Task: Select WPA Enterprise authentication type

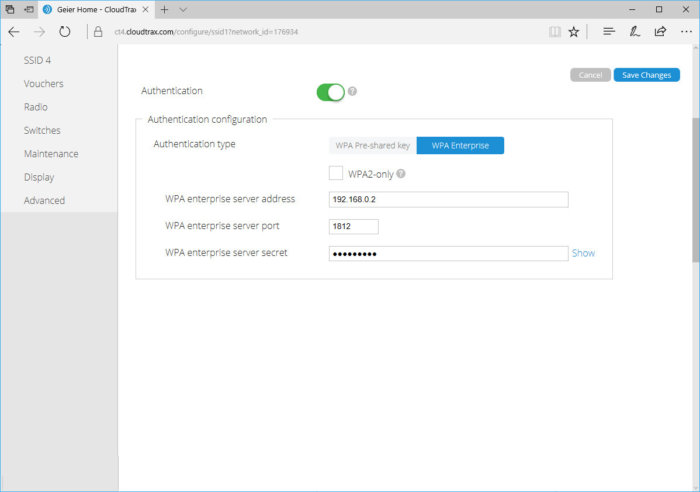Action: click(x=460, y=146)
